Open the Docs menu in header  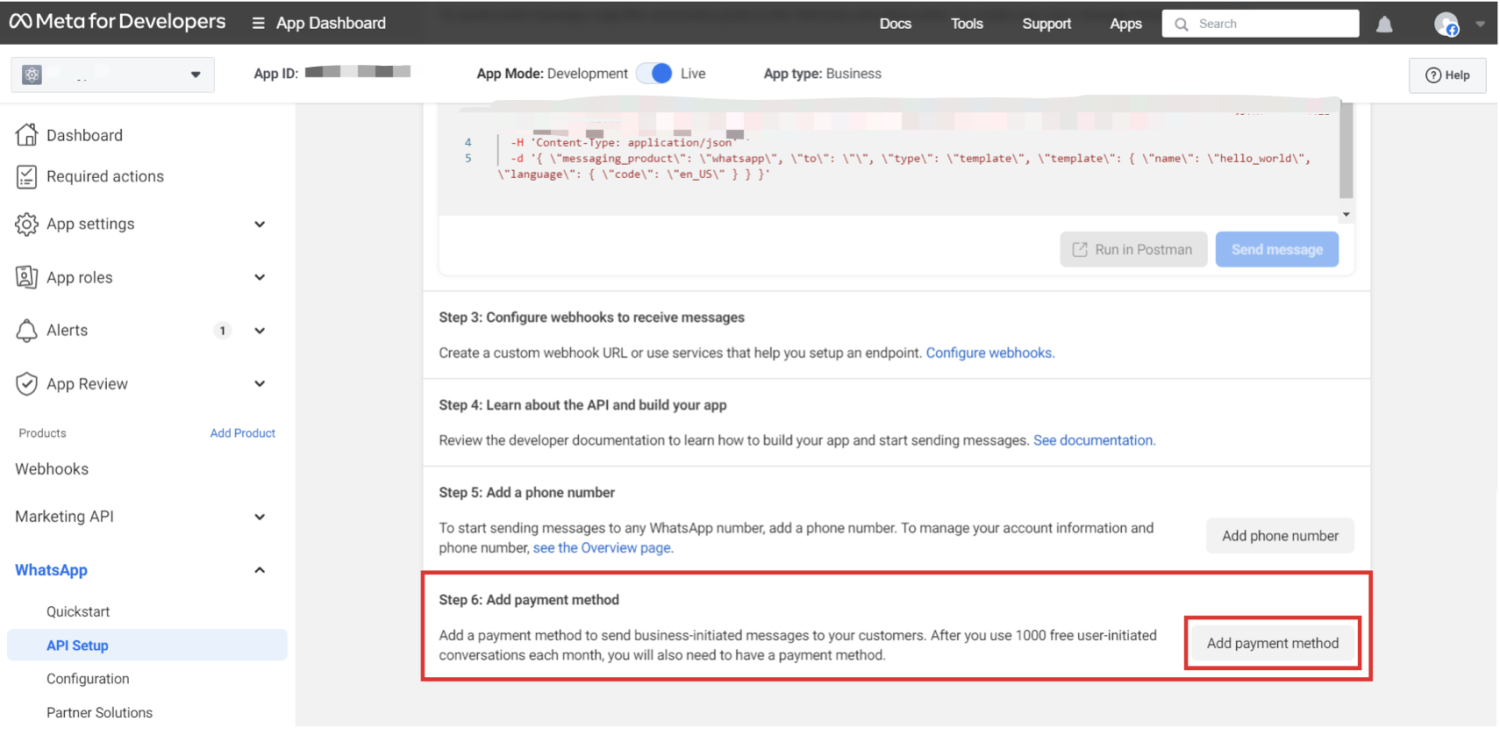coord(895,24)
